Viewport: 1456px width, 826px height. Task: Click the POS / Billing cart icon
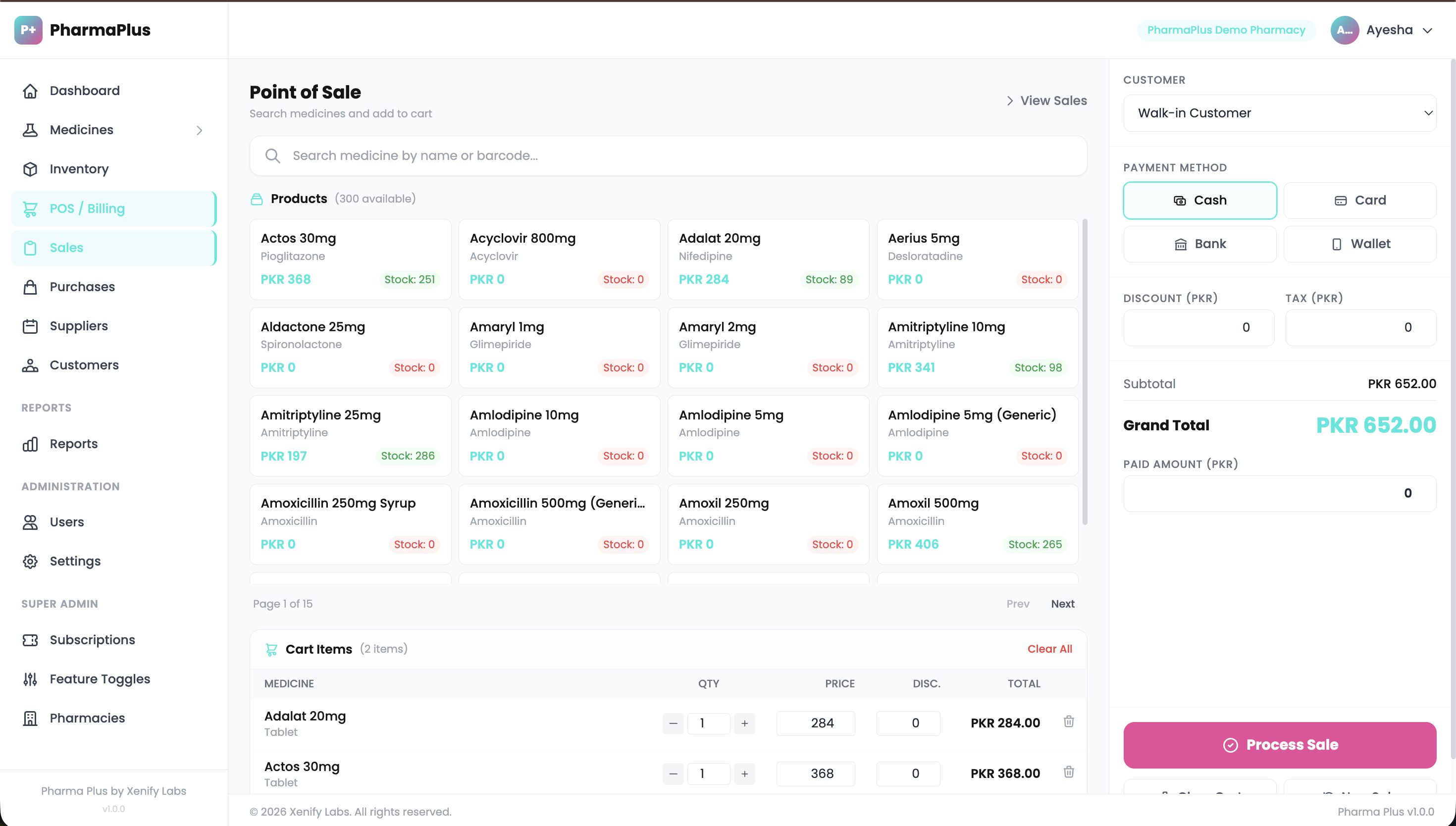[x=30, y=209]
